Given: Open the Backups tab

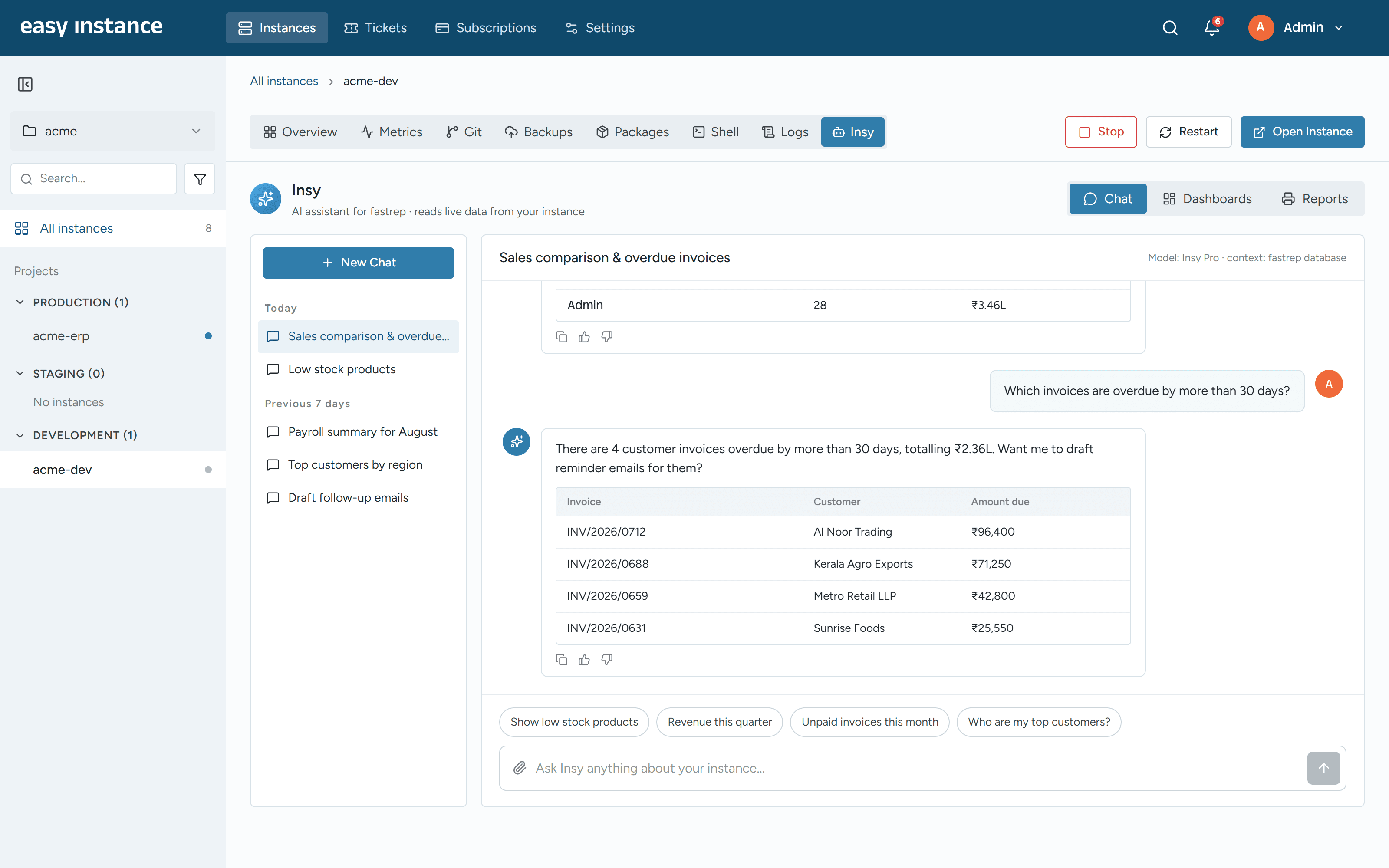Looking at the screenshot, I should [538, 132].
